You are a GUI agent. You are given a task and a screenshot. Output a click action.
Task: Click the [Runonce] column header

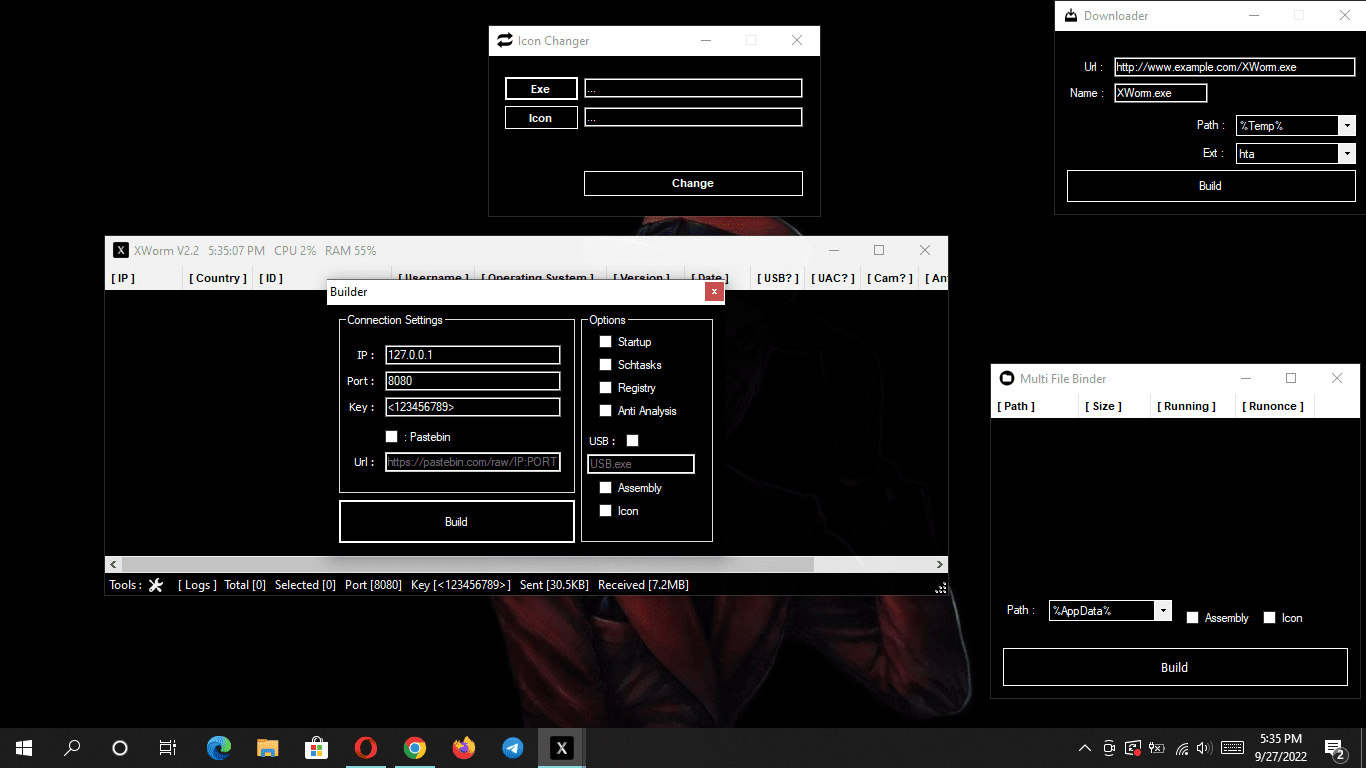coord(1273,405)
